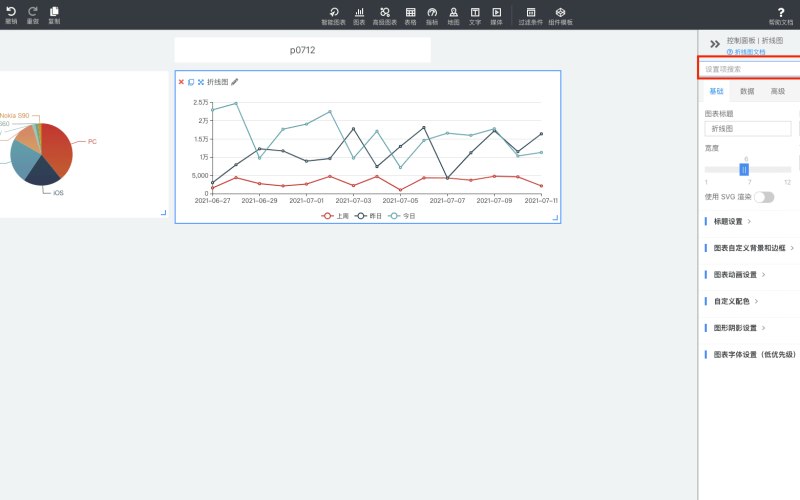Click the 2.5万 y-axis label
This screenshot has height=500, width=800.
tap(201, 103)
